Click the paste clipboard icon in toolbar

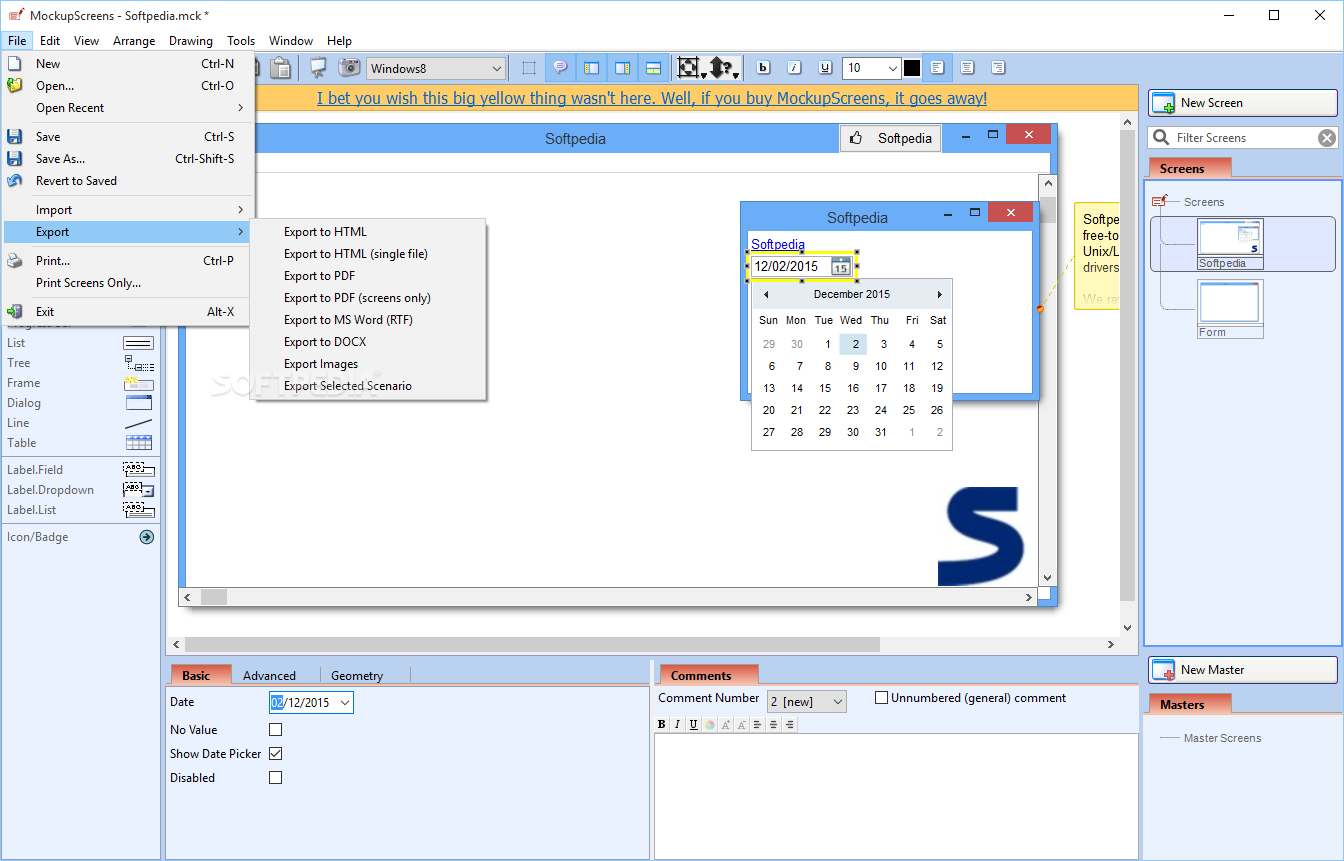(x=281, y=68)
